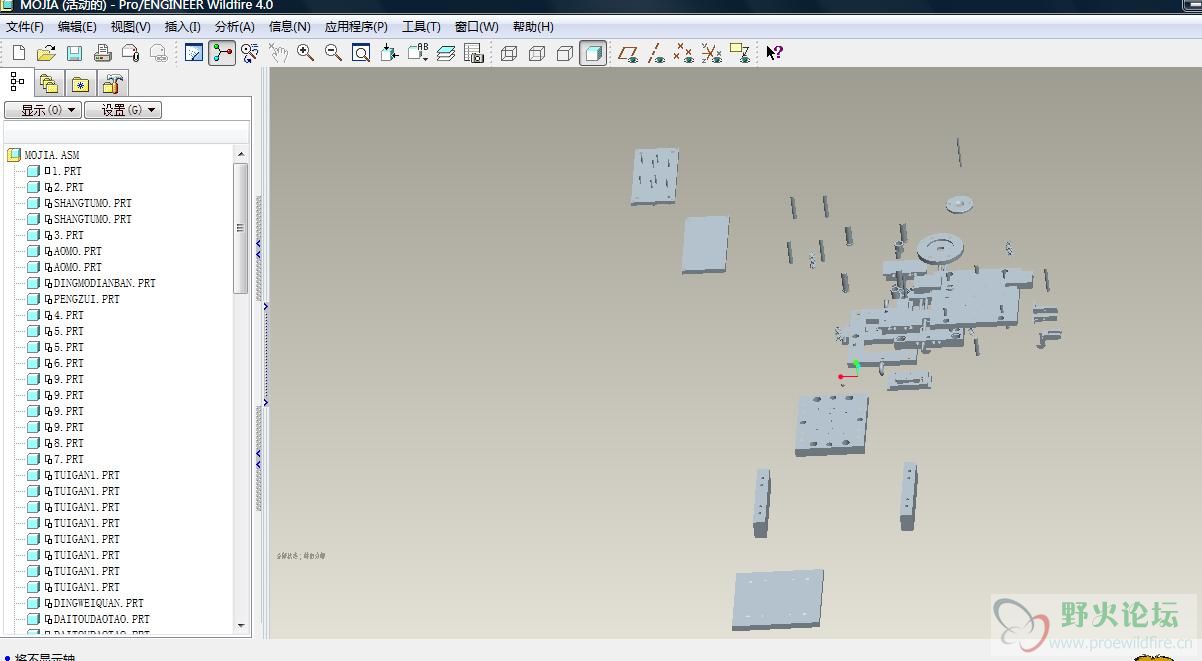Activate orient mode in the toolbar
Viewport: 1202px width, 661px height.
[x=250, y=53]
